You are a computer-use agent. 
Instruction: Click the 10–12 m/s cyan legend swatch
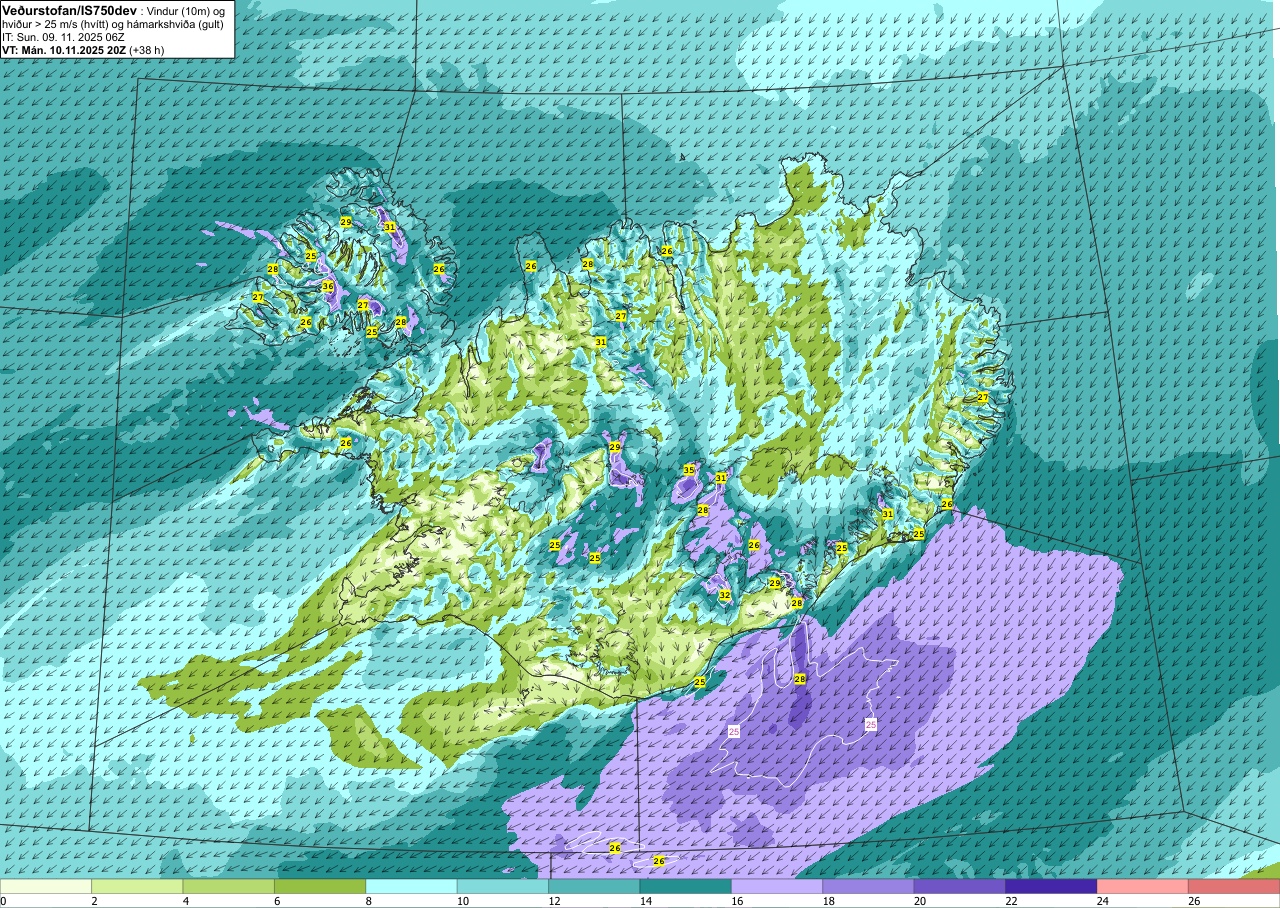coord(502,886)
